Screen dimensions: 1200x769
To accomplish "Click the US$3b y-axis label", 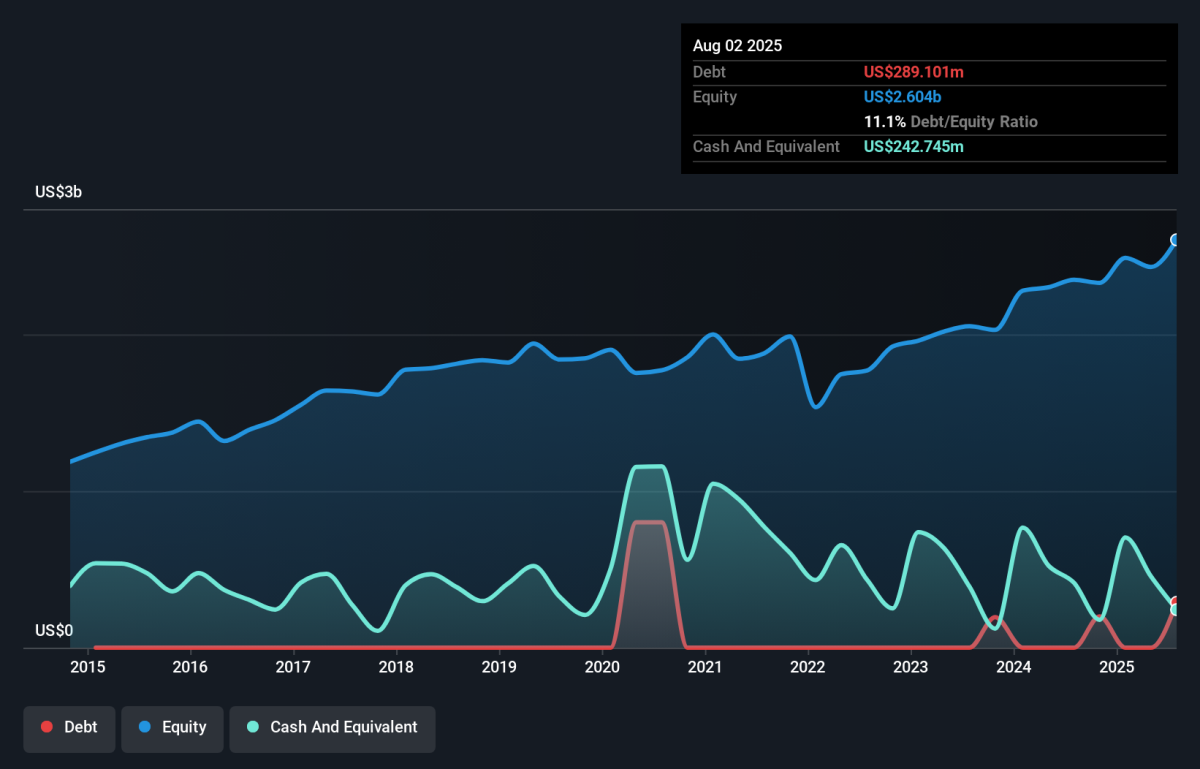I will point(58,192).
